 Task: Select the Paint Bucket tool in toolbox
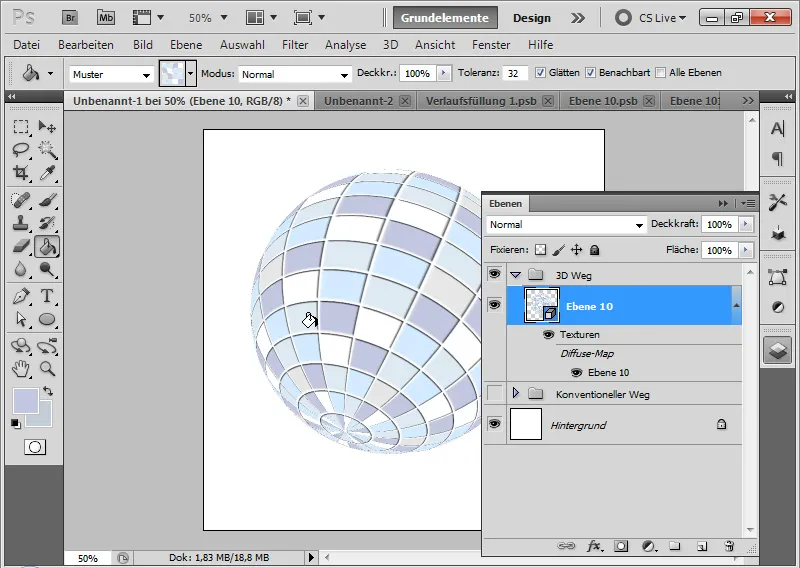point(47,247)
